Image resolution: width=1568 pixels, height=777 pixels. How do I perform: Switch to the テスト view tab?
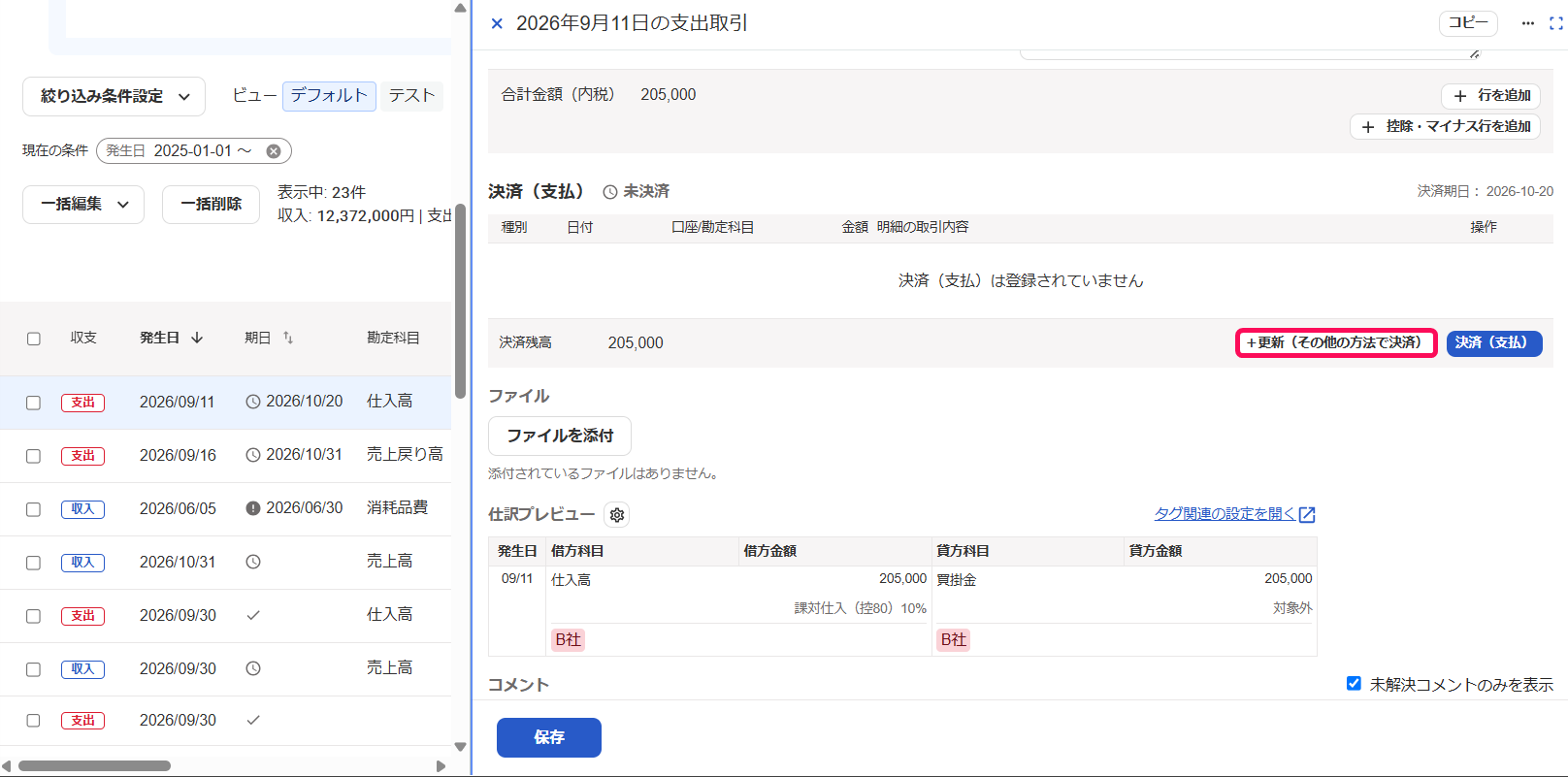point(411,96)
